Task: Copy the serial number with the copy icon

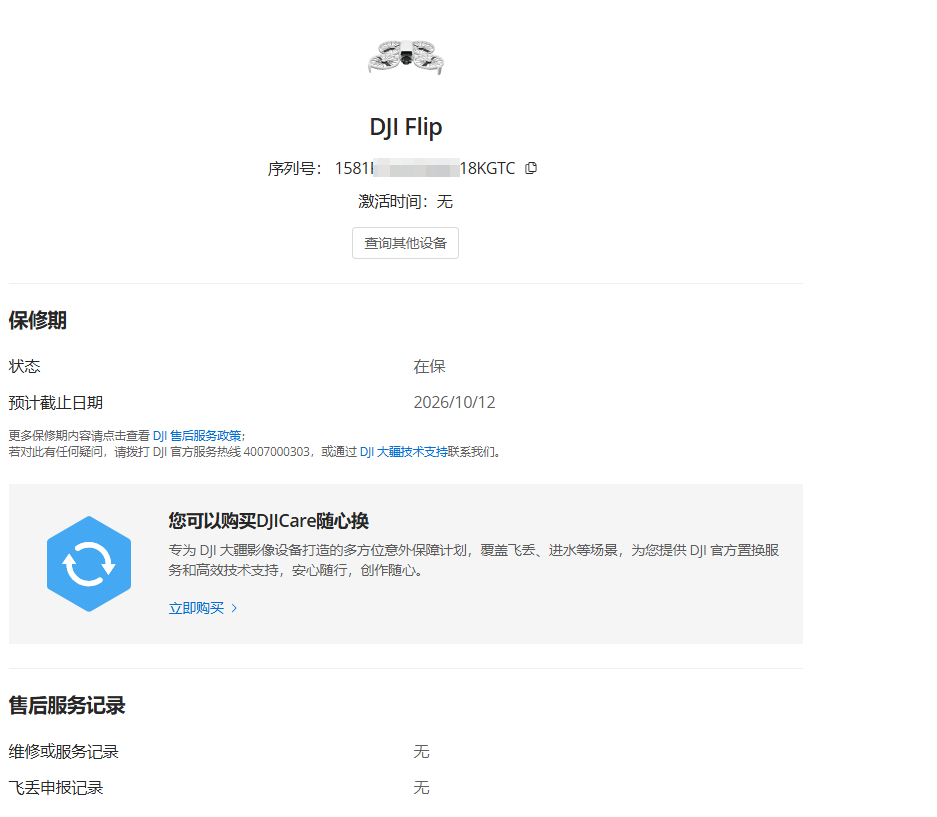Action: [x=531, y=169]
